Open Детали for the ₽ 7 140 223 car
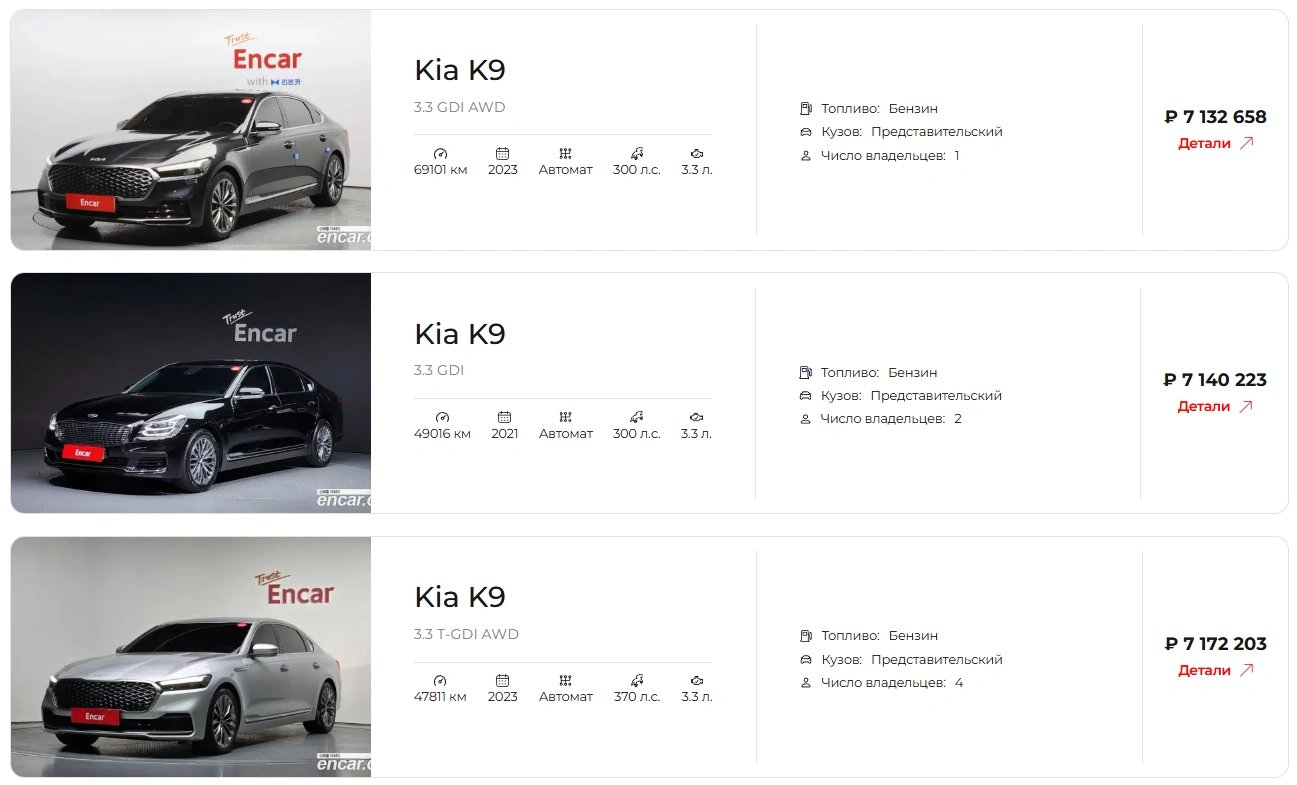 click(x=1215, y=406)
